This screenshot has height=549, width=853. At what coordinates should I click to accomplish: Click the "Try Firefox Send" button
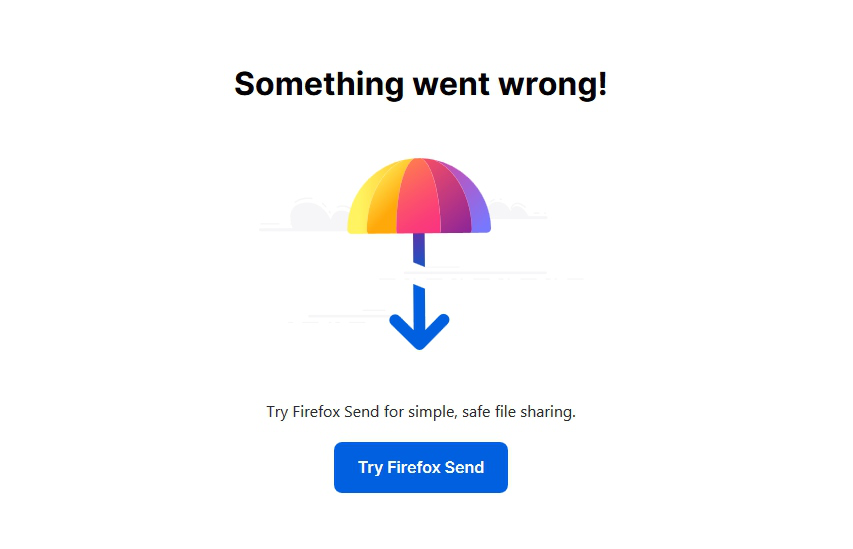pos(420,467)
